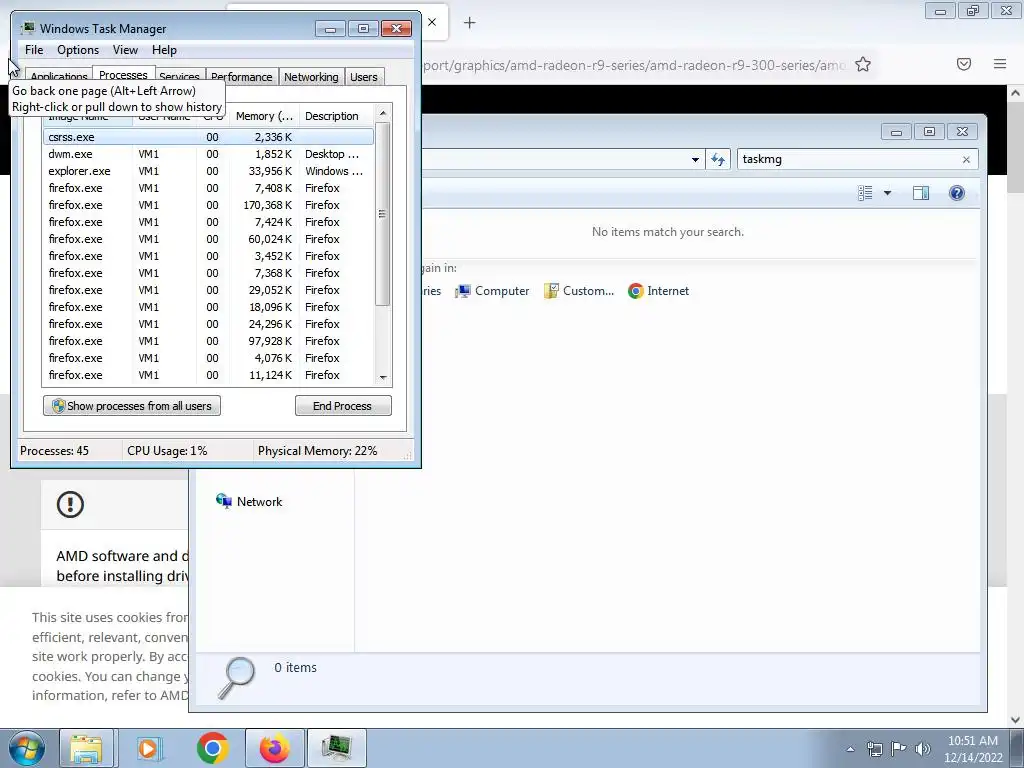The height and width of the screenshot is (768, 1024).
Task: Click the taskbar clock showing 10:51 AM
Action: point(973,748)
